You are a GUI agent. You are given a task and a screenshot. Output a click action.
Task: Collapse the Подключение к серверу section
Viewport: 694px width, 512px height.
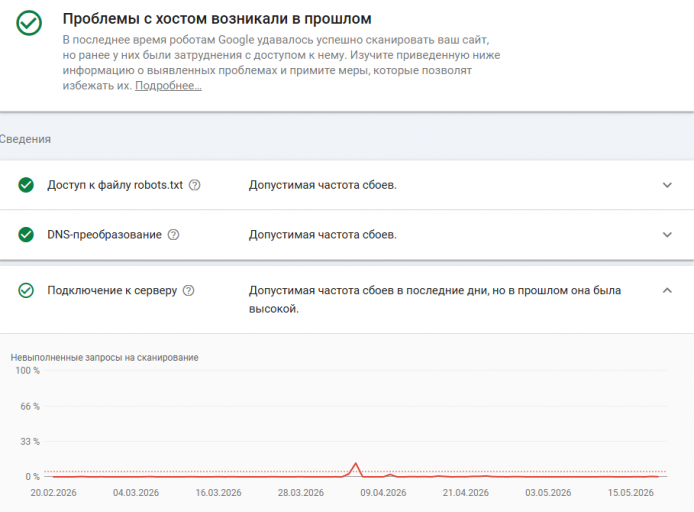667,290
